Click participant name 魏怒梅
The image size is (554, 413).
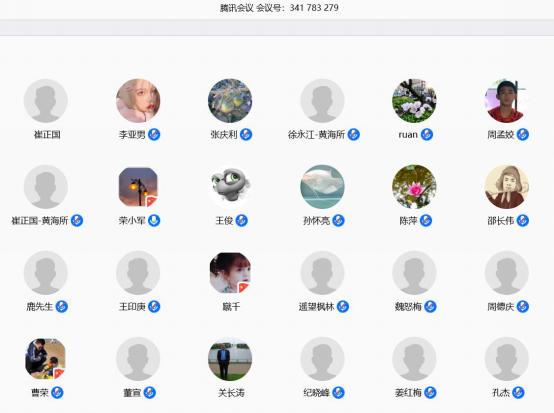click(408, 307)
